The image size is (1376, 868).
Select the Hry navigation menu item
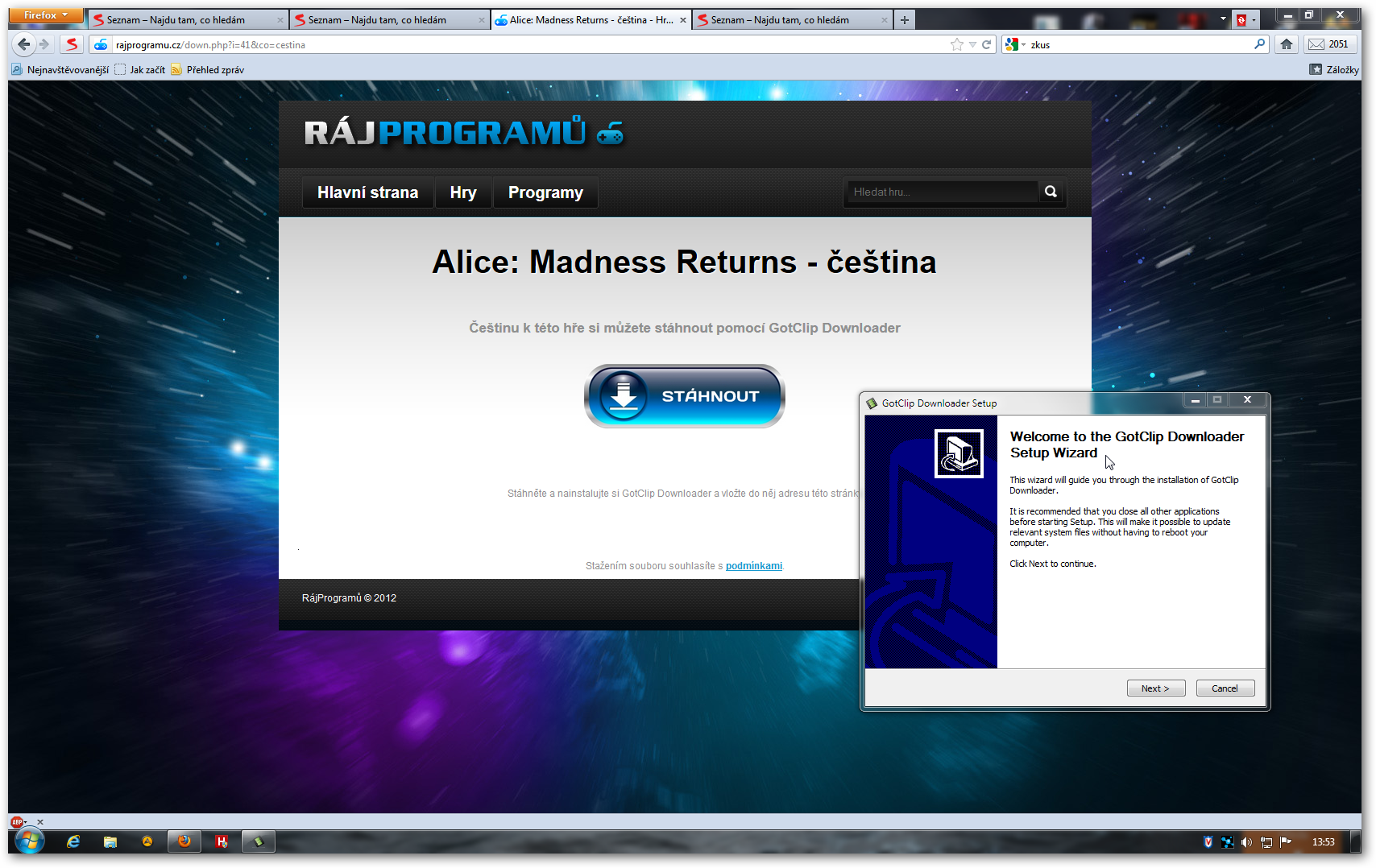click(x=463, y=192)
